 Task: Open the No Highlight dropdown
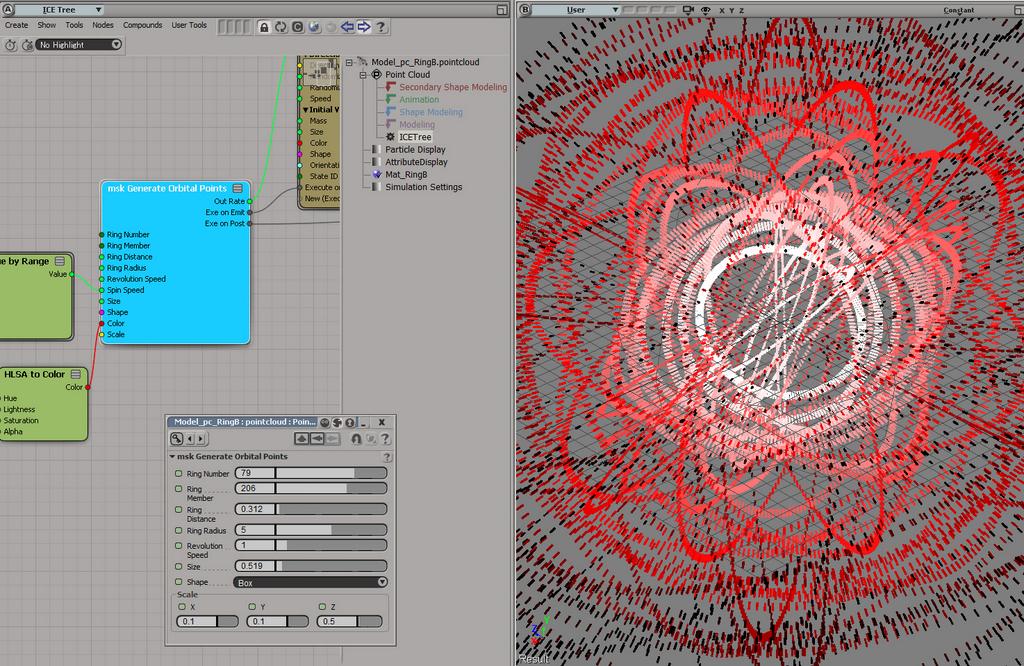(x=78, y=45)
